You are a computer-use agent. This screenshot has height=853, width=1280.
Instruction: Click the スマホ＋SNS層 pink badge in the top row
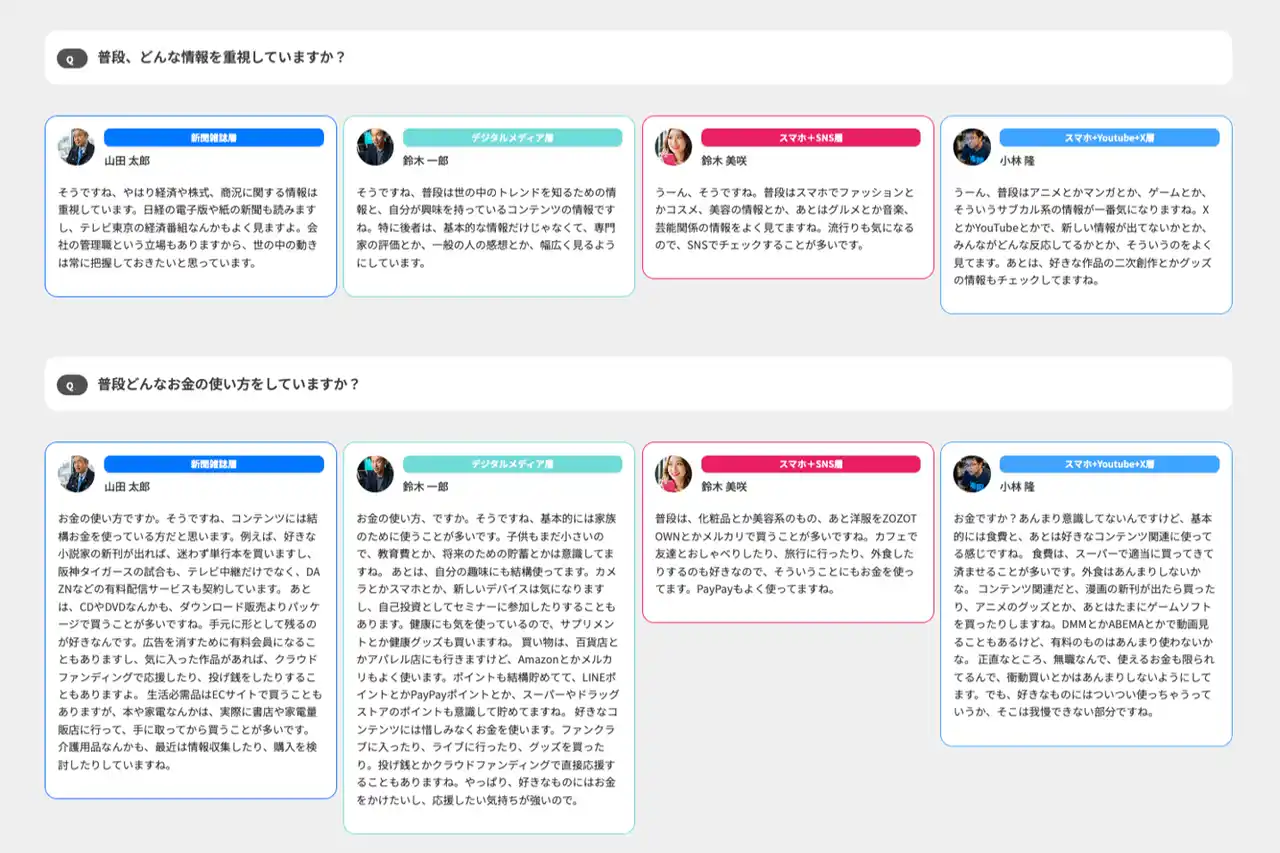coord(812,137)
